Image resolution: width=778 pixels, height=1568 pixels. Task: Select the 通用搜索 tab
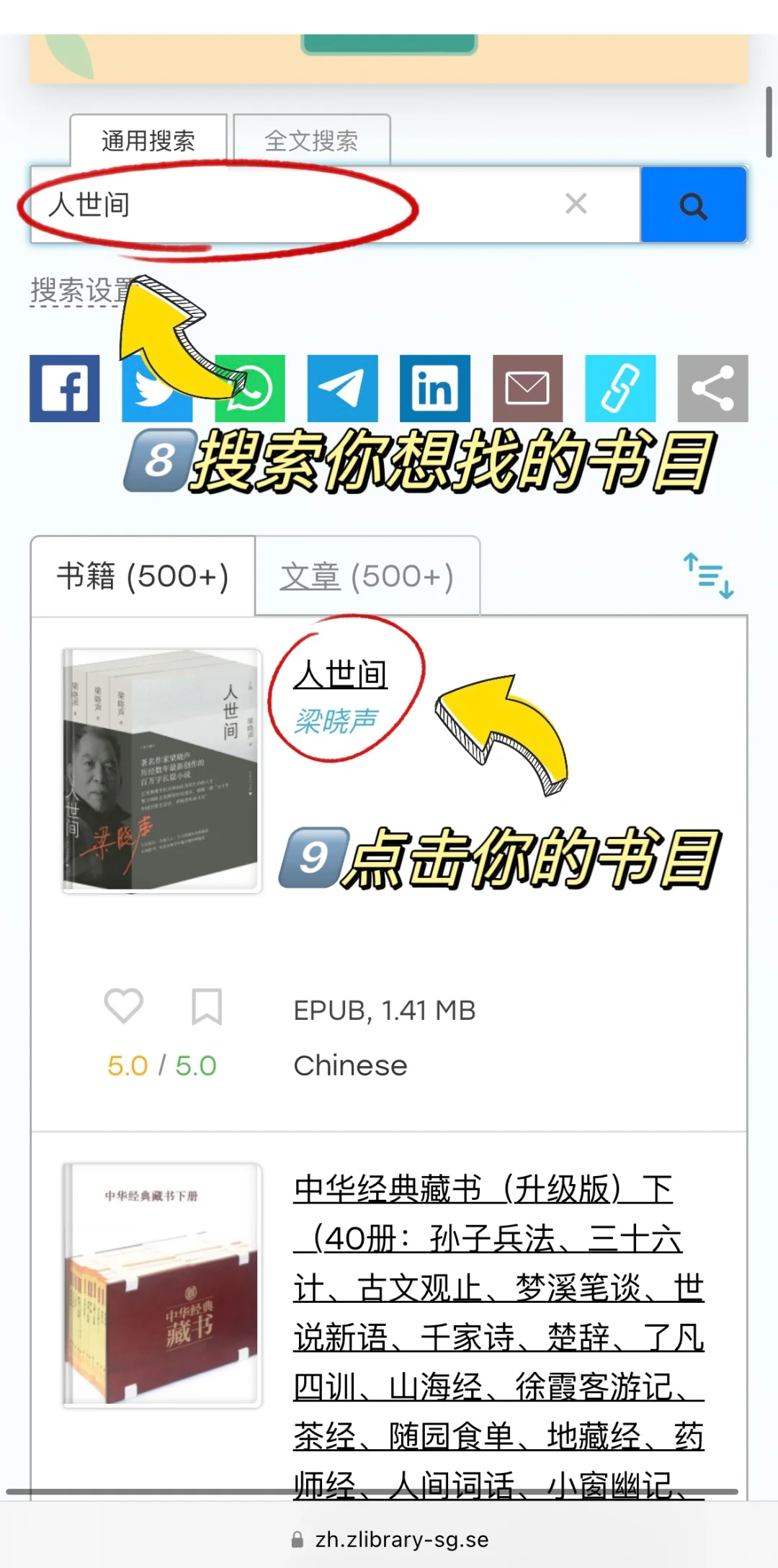pyautogui.click(x=148, y=140)
